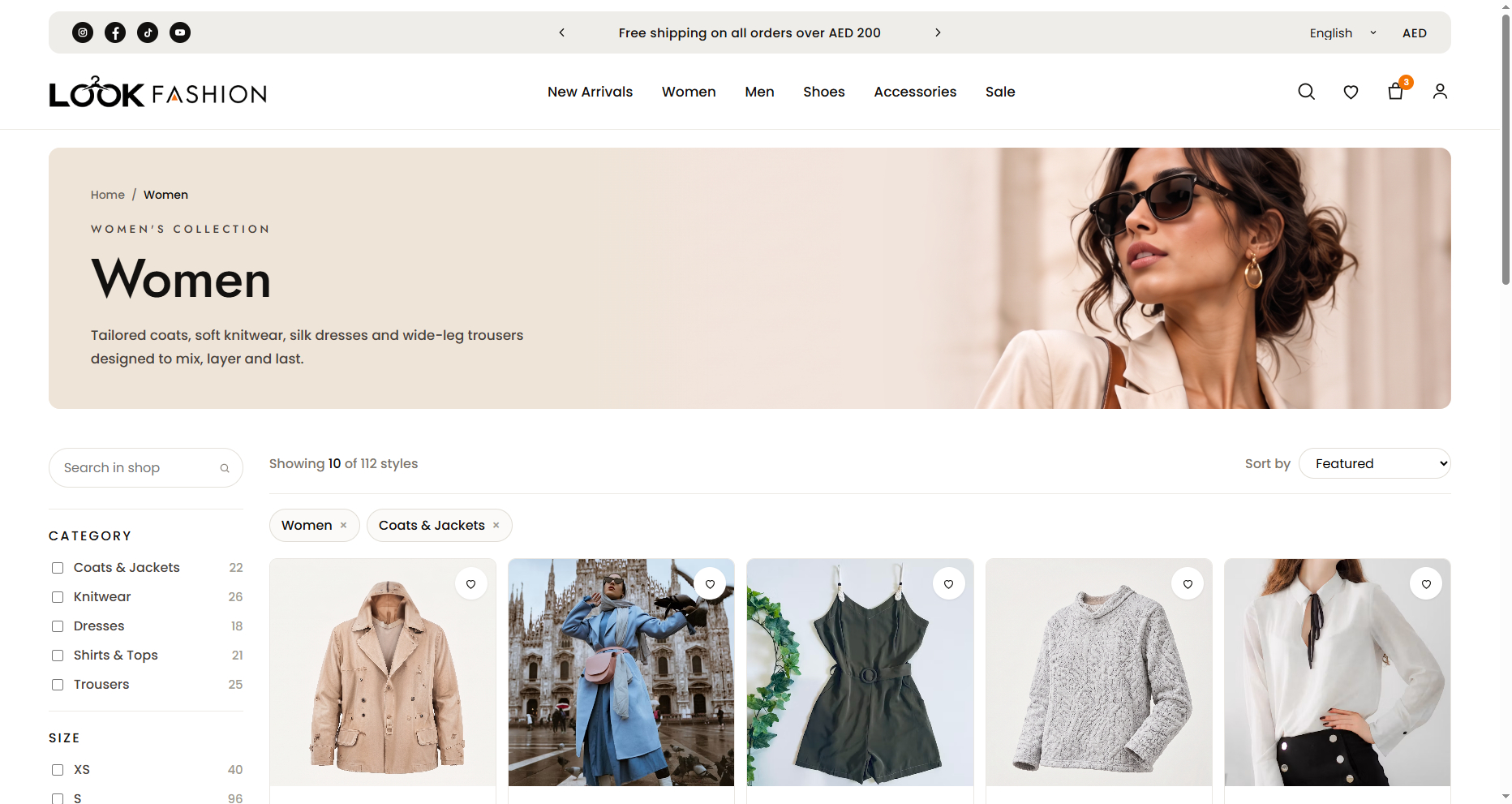Image resolution: width=1512 pixels, height=804 pixels.
Task: Check the XS size filter
Action: coord(58,770)
